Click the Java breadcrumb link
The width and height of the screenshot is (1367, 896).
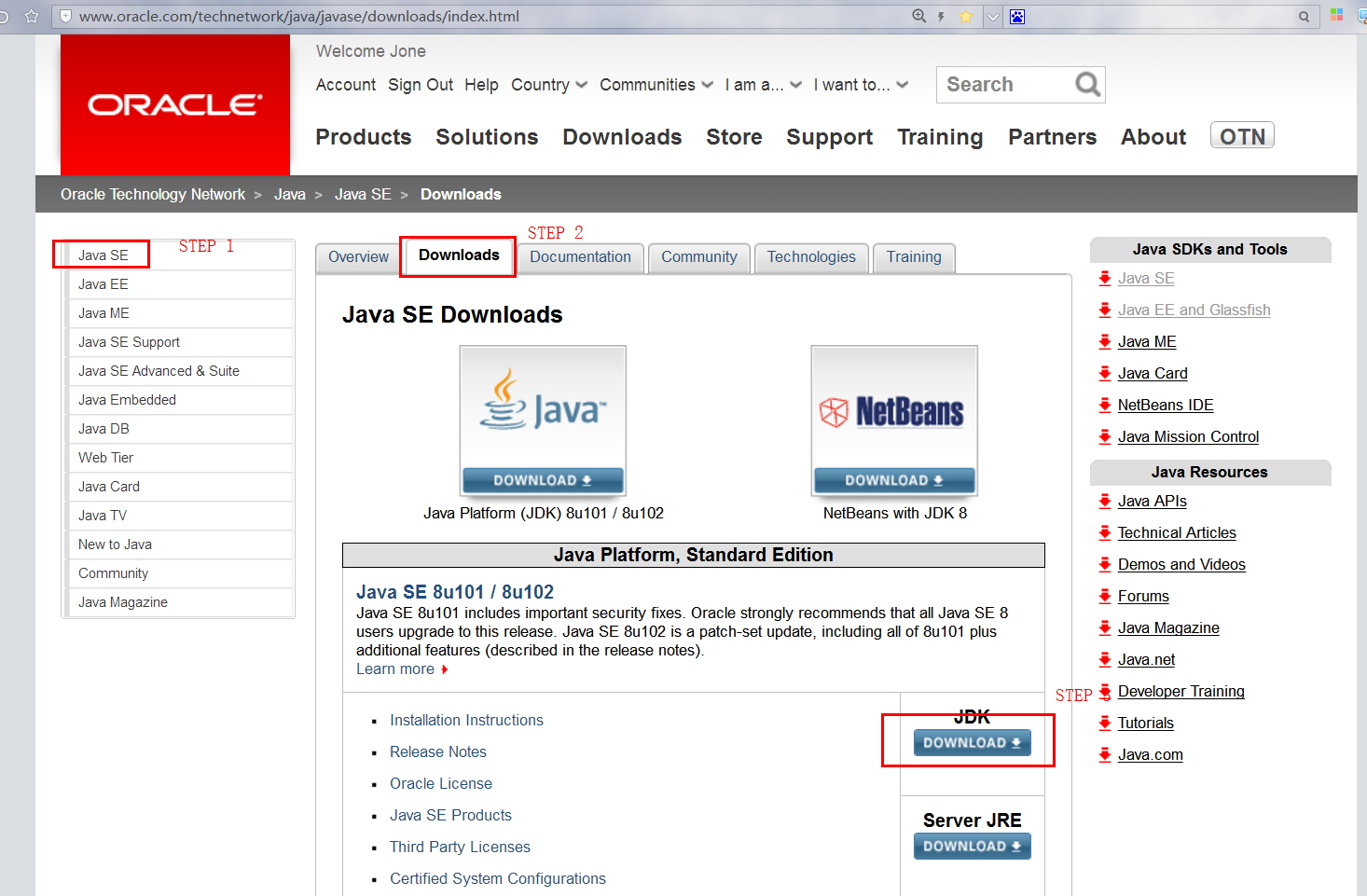pyautogui.click(x=290, y=194)
